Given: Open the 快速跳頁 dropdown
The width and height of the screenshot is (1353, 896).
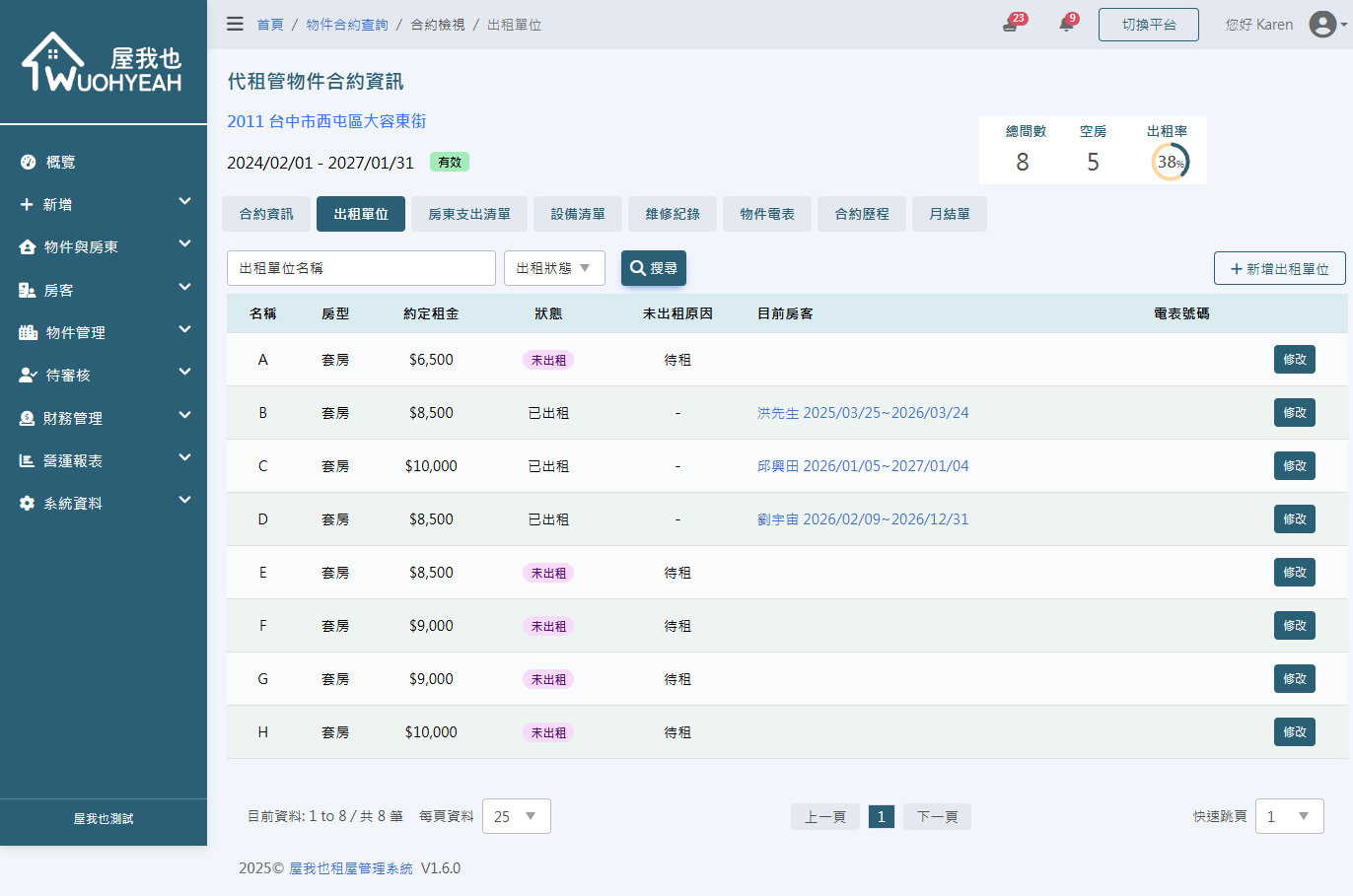Looking at the screenshot, I should (1289, 816).
